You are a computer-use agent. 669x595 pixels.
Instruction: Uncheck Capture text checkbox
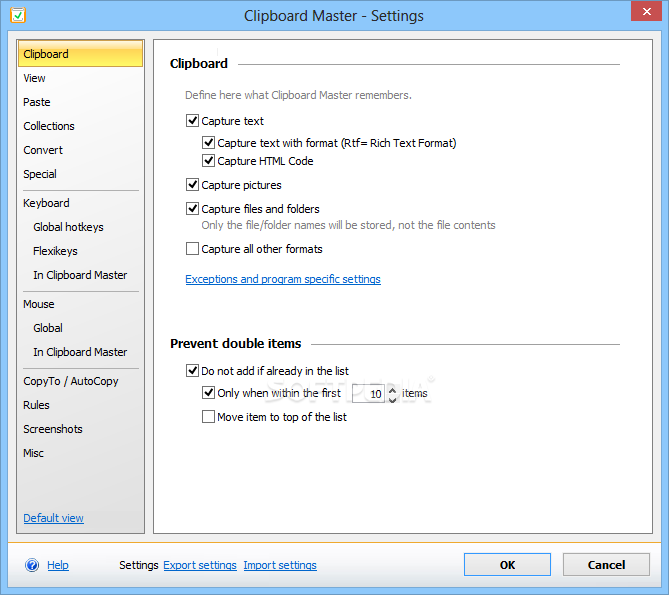[x=192, y=121]
